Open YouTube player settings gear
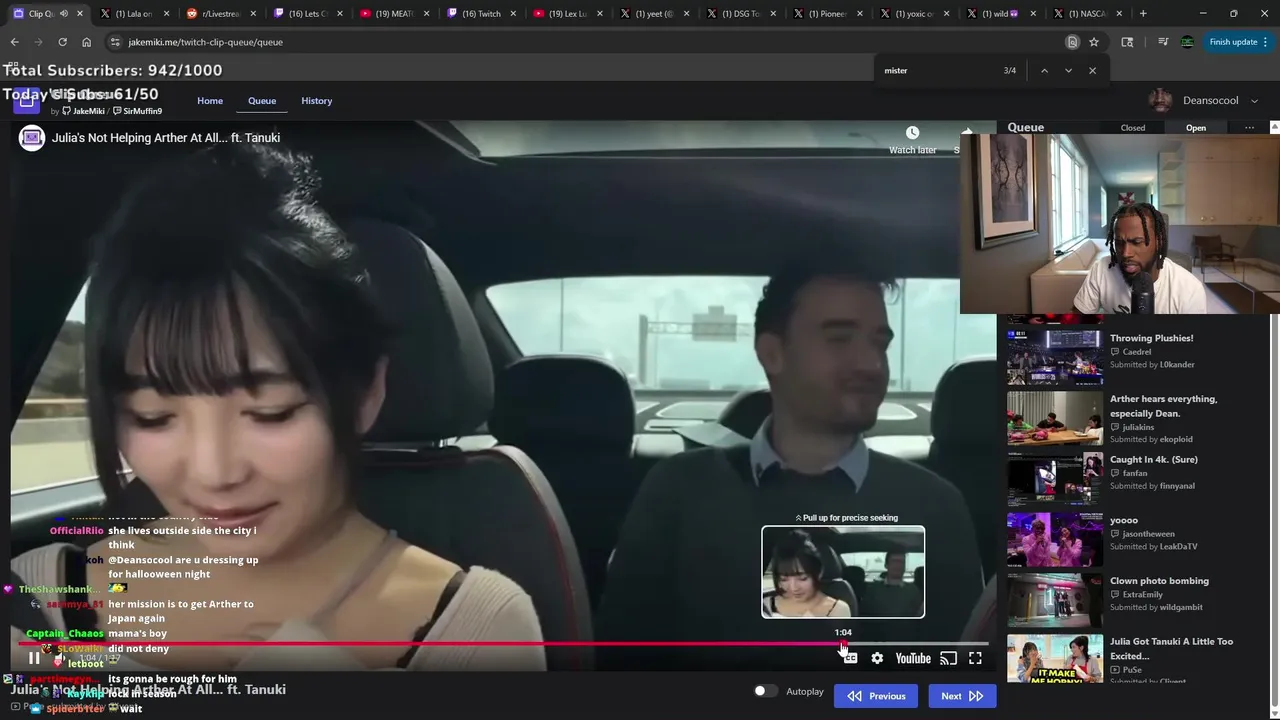Screen dimensions: 1280x720 (x=877, y=658)
